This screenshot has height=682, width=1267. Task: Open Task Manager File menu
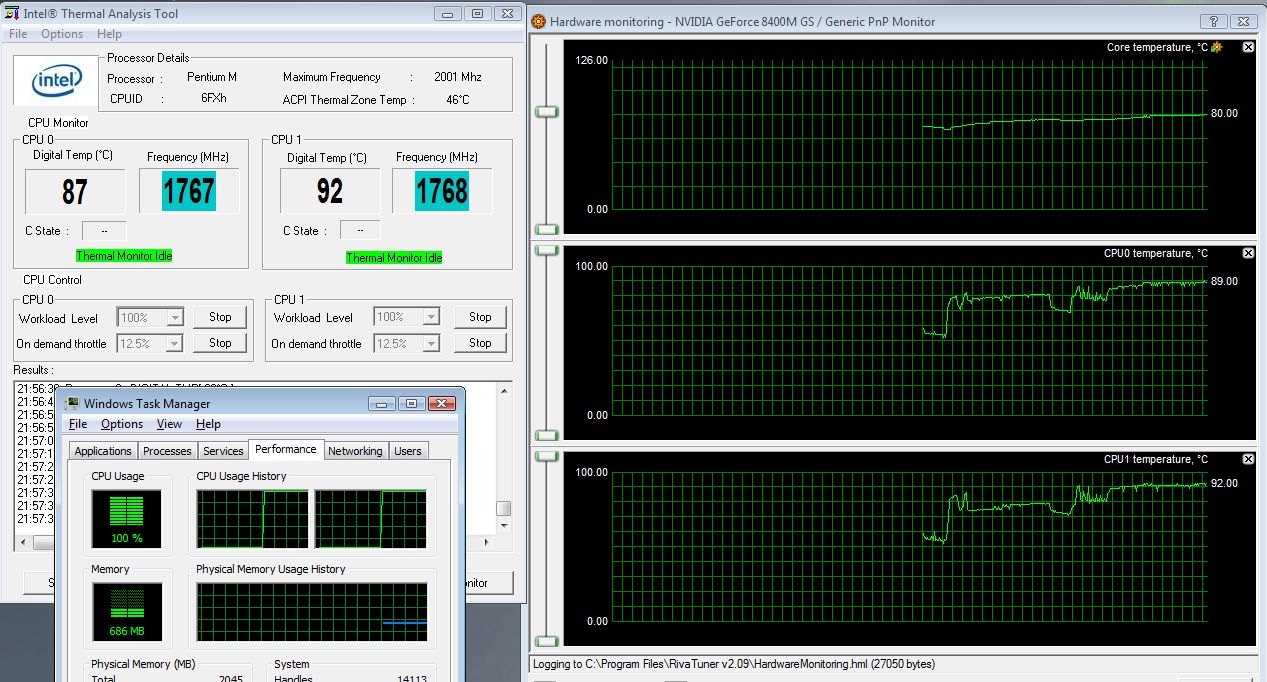click(78, 424)
